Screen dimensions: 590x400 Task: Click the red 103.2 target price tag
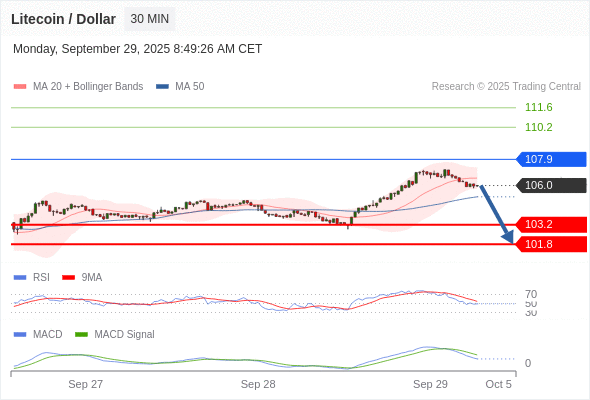click(551, 224)
